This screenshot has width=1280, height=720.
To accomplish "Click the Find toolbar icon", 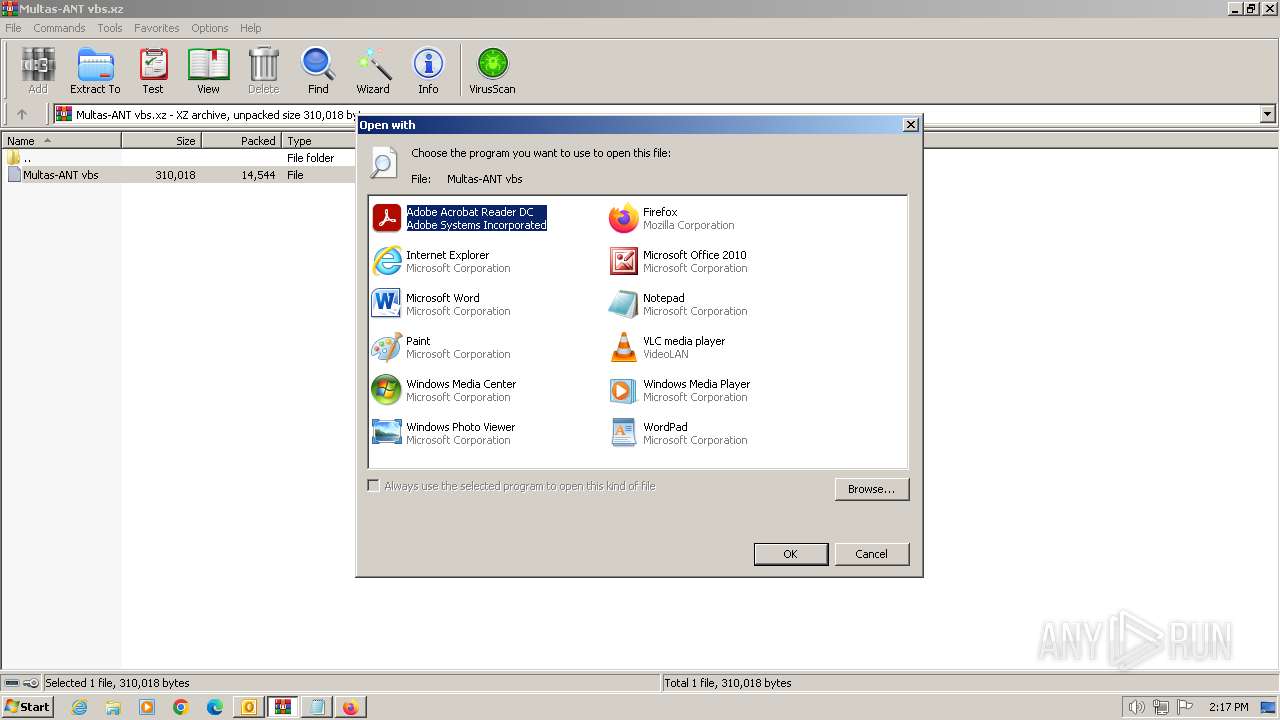I will pyautogui.click(x=318, y=71).
